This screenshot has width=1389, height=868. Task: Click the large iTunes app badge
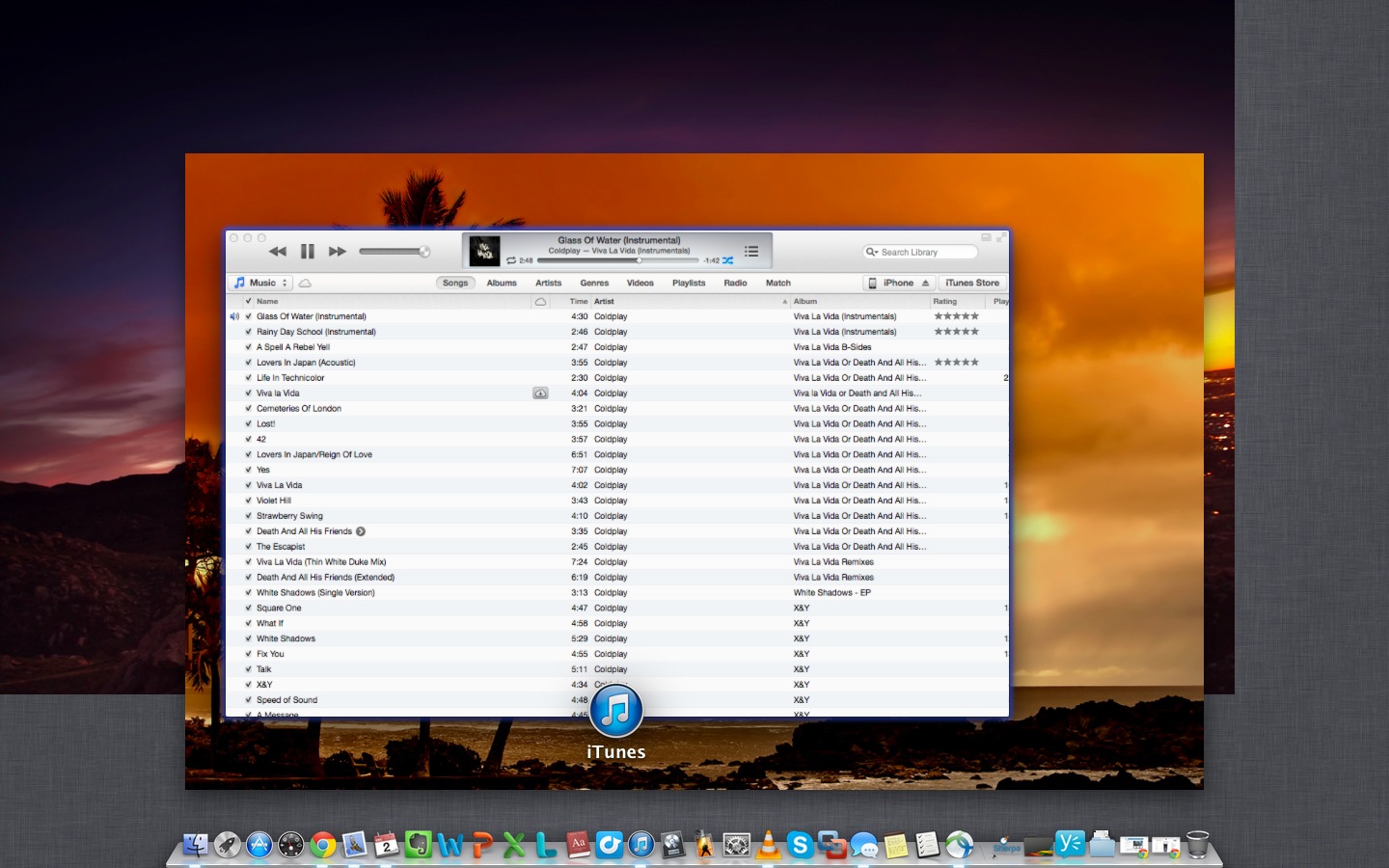click(616, 711)
